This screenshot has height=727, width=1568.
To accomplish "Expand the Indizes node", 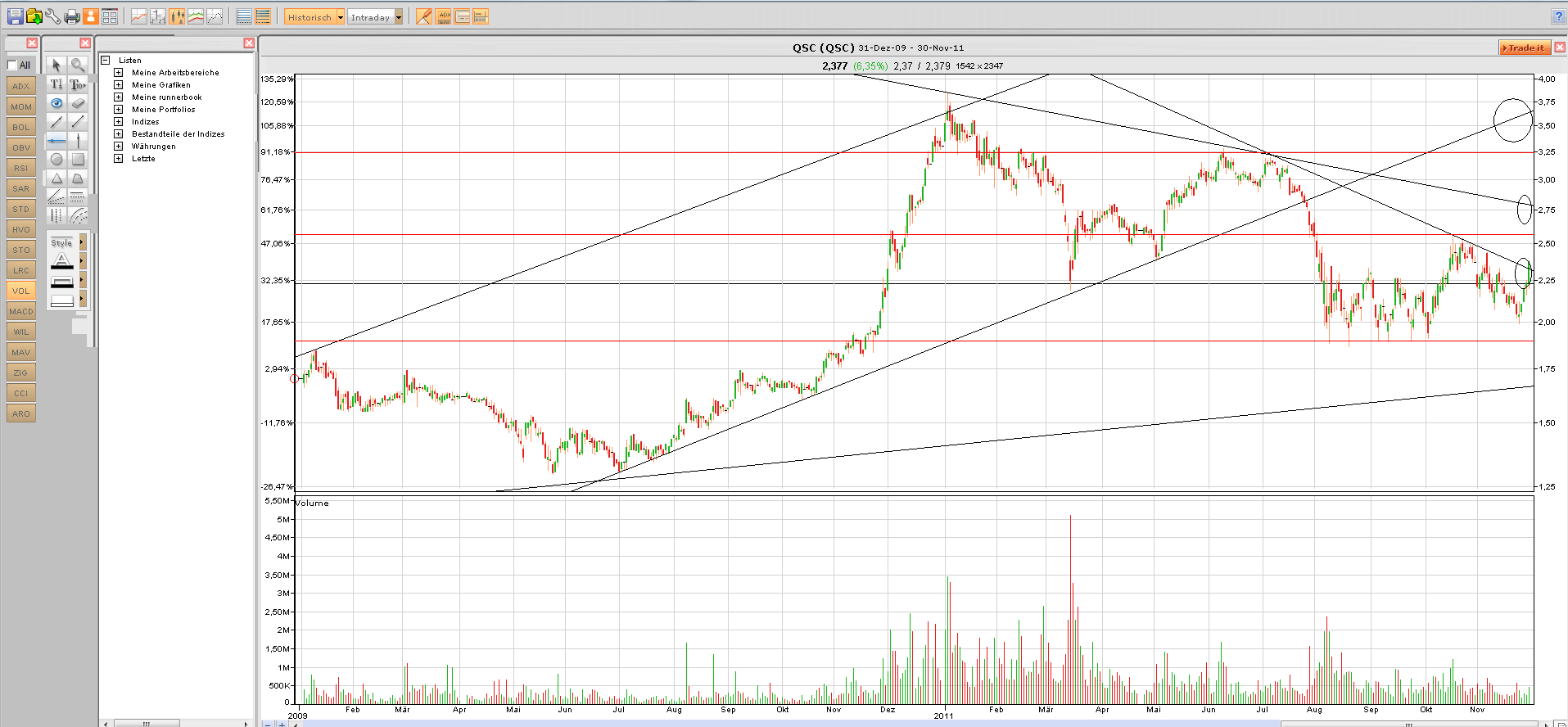I will [x=118, y=121].
